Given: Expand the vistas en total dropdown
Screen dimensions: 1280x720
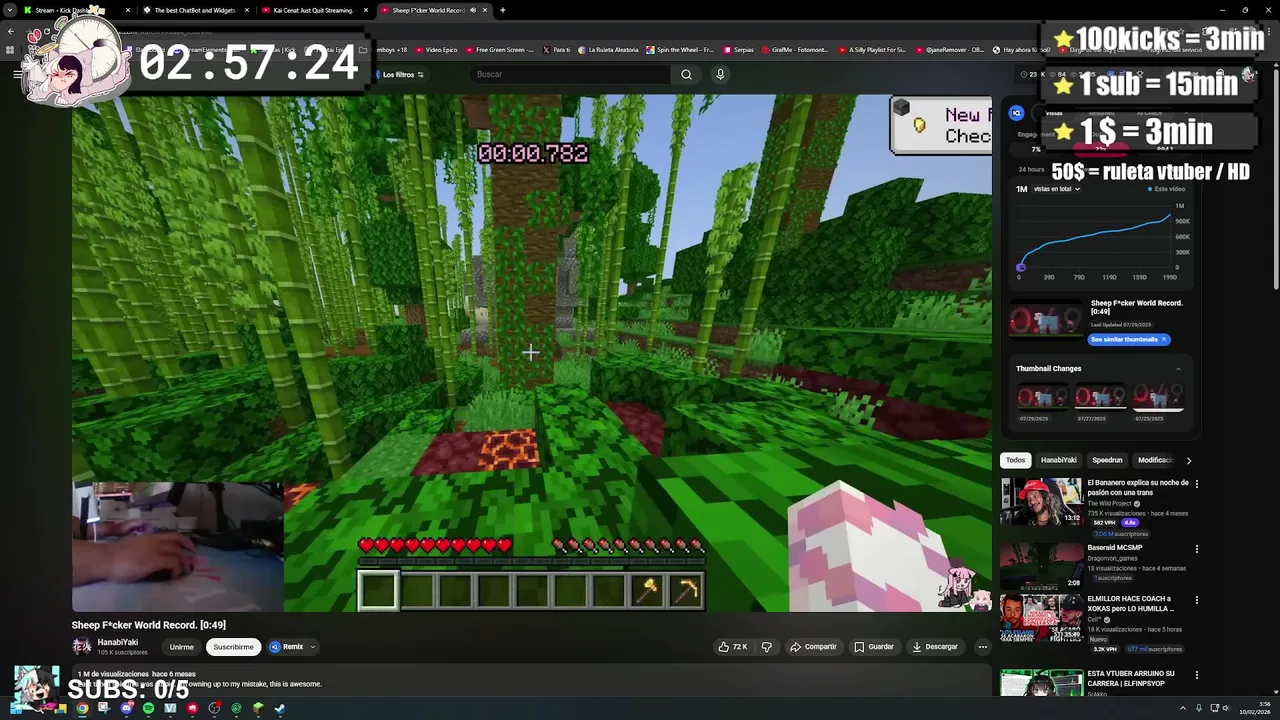Looking at the screenshot, I should point(1055,189).
